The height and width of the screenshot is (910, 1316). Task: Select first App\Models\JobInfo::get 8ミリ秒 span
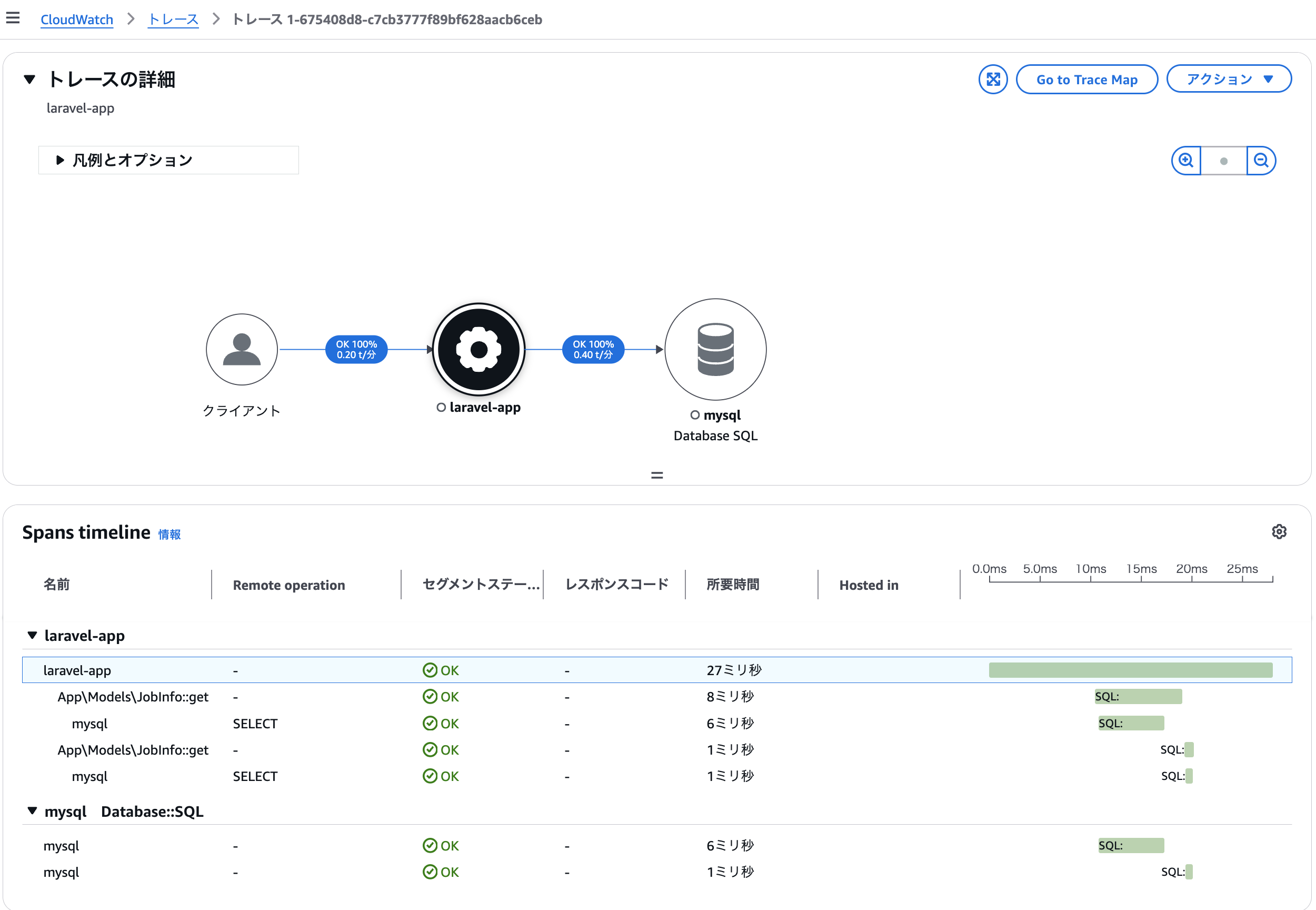click(x=656, y=696)
